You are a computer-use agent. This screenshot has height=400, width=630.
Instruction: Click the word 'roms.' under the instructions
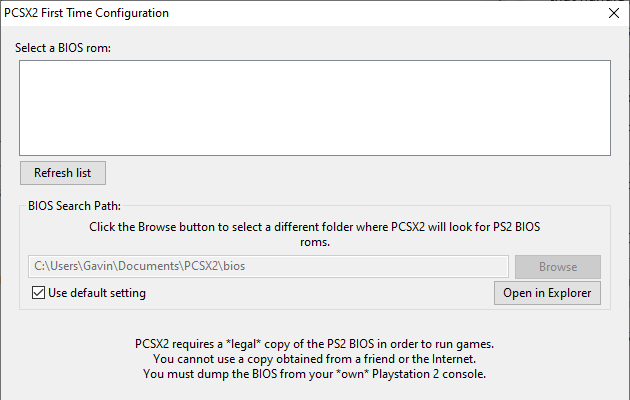[315, 242]
